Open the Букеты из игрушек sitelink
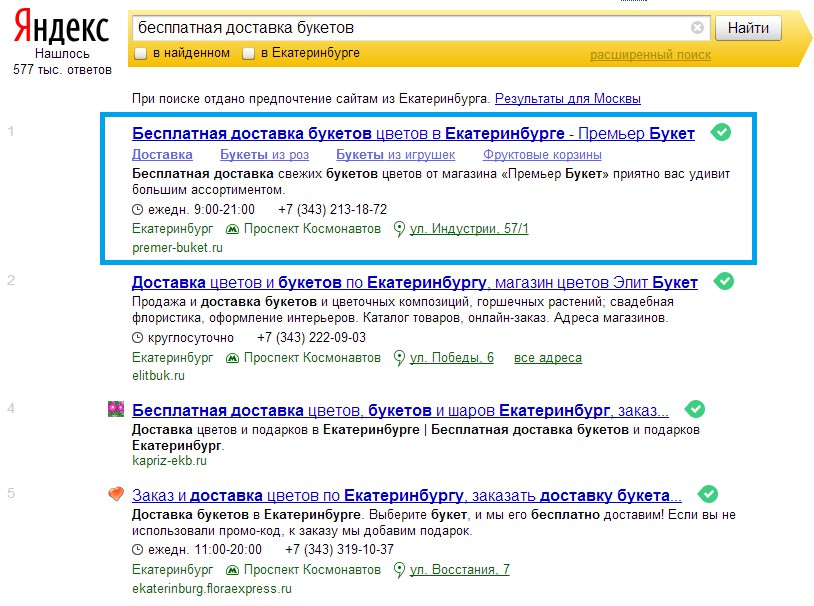 click(396, 155)
